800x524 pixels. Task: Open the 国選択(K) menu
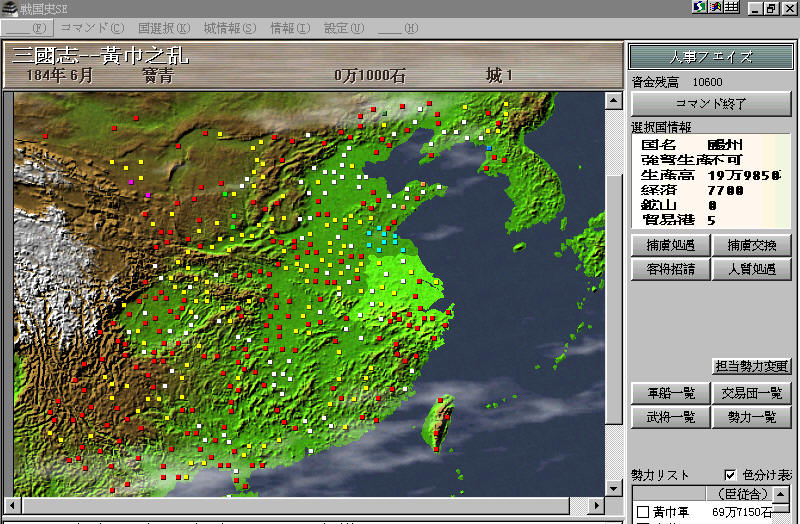[x=164, y=27]
